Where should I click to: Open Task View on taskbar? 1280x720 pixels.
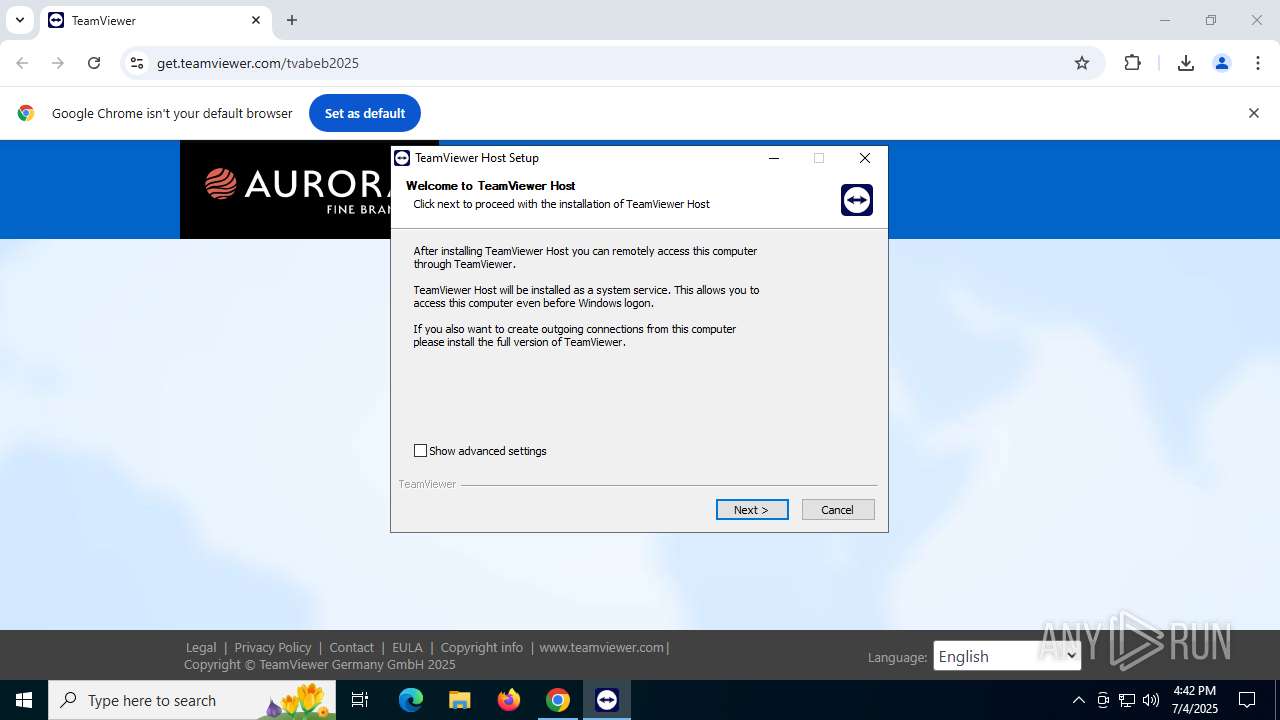360,700
